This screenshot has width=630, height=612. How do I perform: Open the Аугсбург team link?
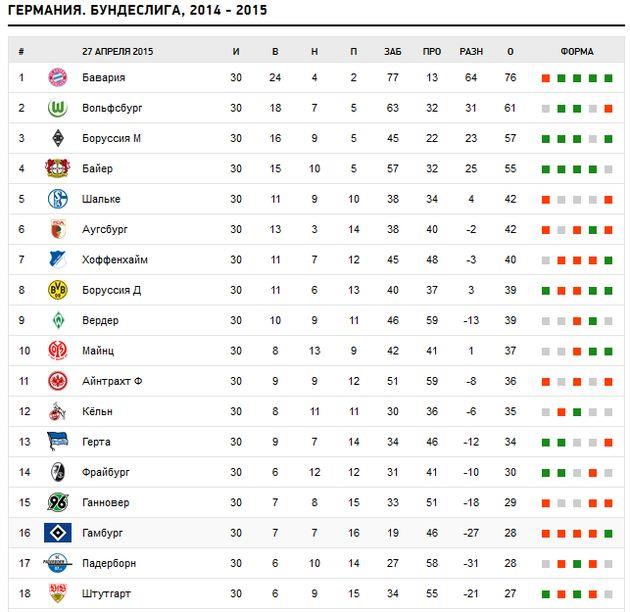coord(105,230)
